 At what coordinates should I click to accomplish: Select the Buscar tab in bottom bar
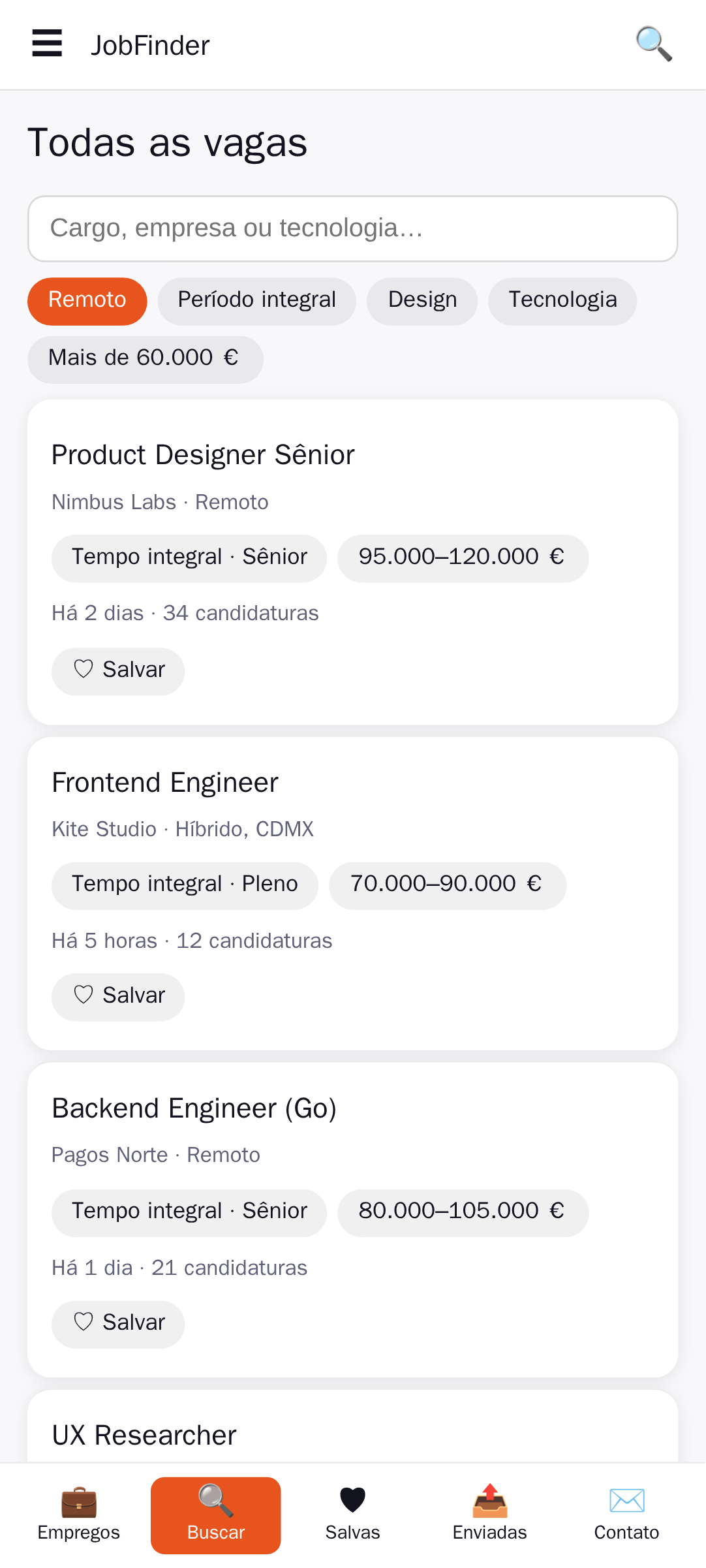click(x=216, y=1515)
